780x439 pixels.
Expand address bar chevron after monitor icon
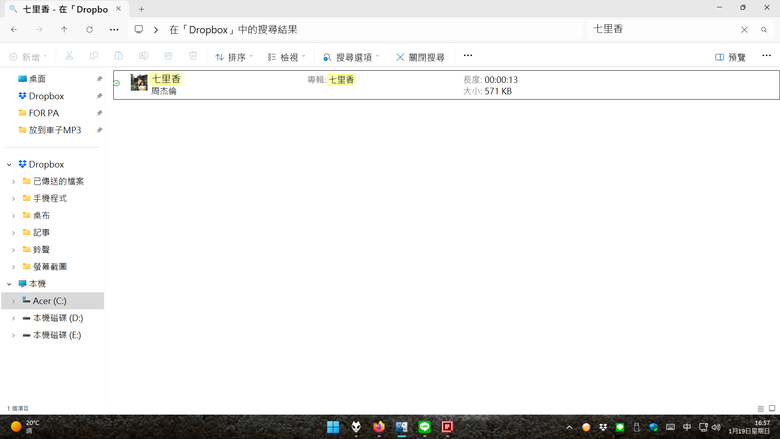point(156,30)
